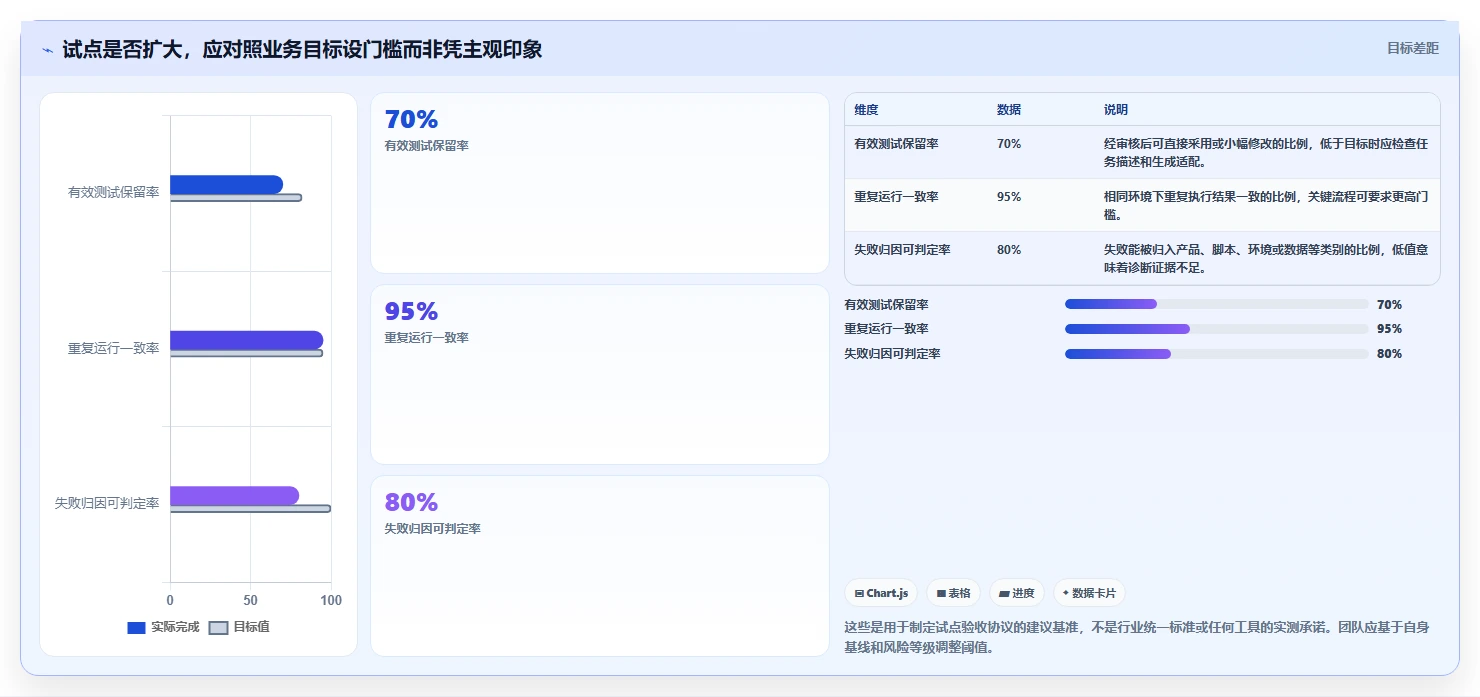Viewport: 1480px width, 697px height.
Task: Click the 数据 table column header
Action: click(1009, 110)
